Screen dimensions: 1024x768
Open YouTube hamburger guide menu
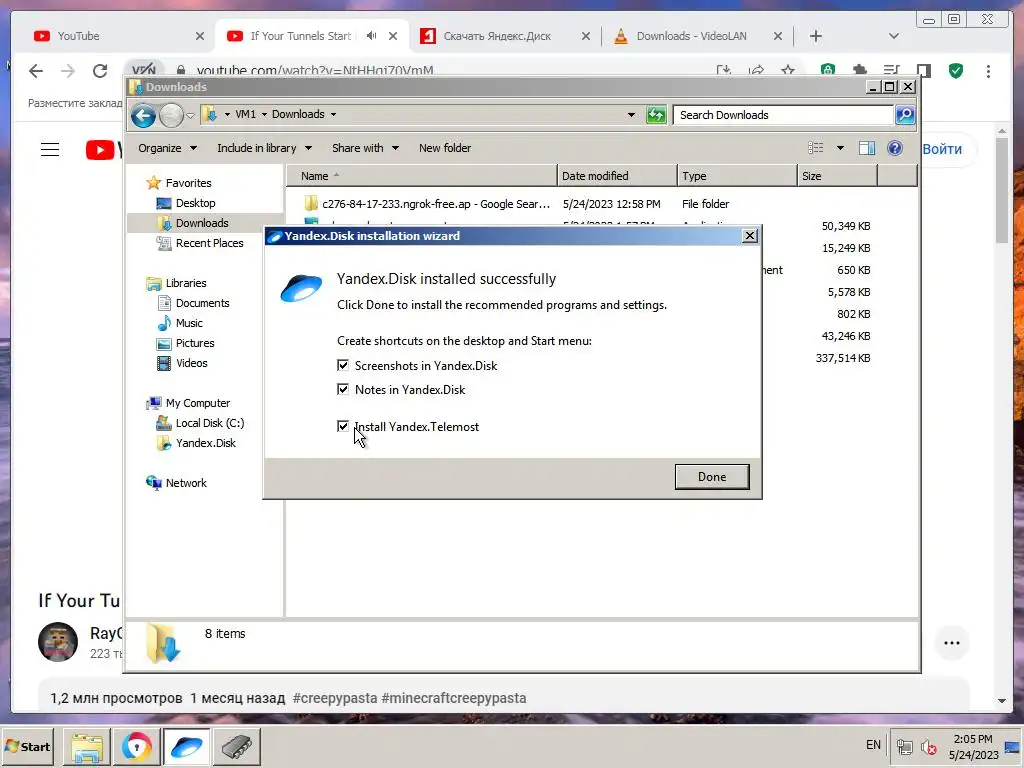tap(50, 150)
